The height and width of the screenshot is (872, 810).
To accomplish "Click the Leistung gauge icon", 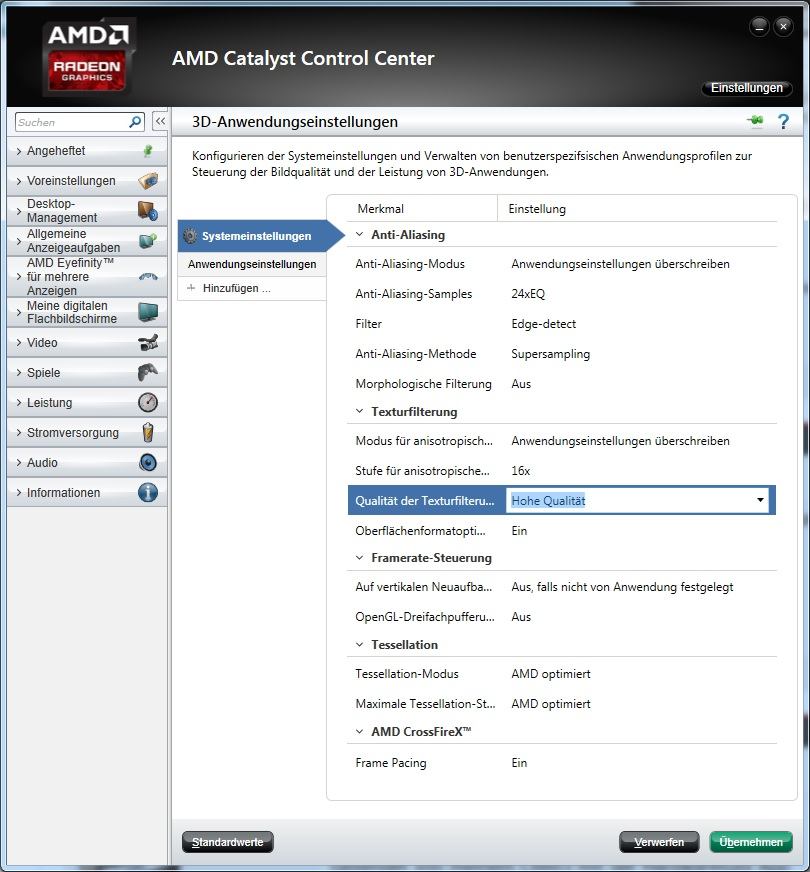I will (x=148, y=403).
